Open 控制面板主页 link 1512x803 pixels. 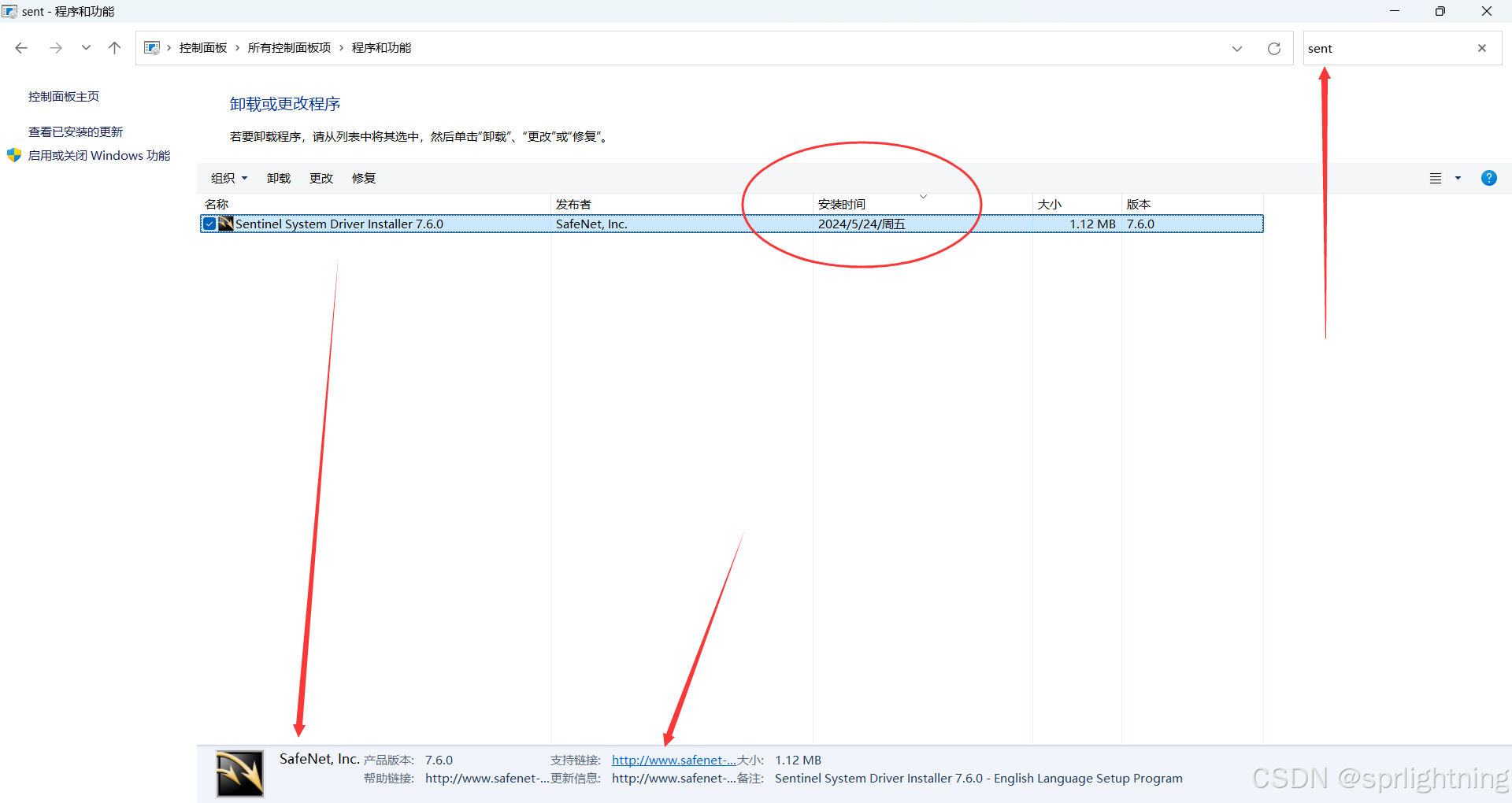[64, 97]
